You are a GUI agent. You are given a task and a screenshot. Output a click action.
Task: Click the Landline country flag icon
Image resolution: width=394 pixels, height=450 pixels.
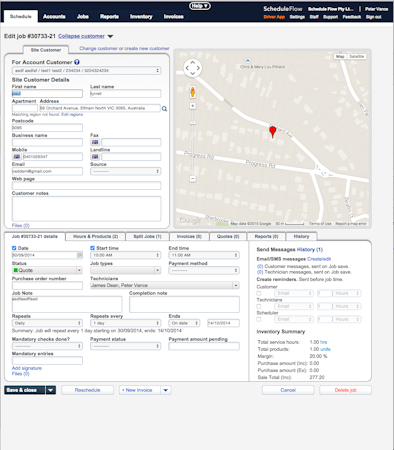click(x=95, y=157)
